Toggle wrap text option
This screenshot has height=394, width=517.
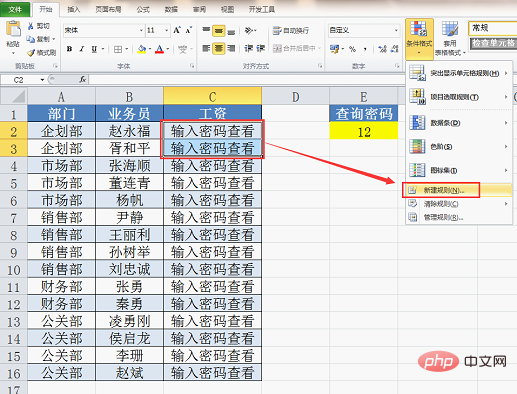291,30
